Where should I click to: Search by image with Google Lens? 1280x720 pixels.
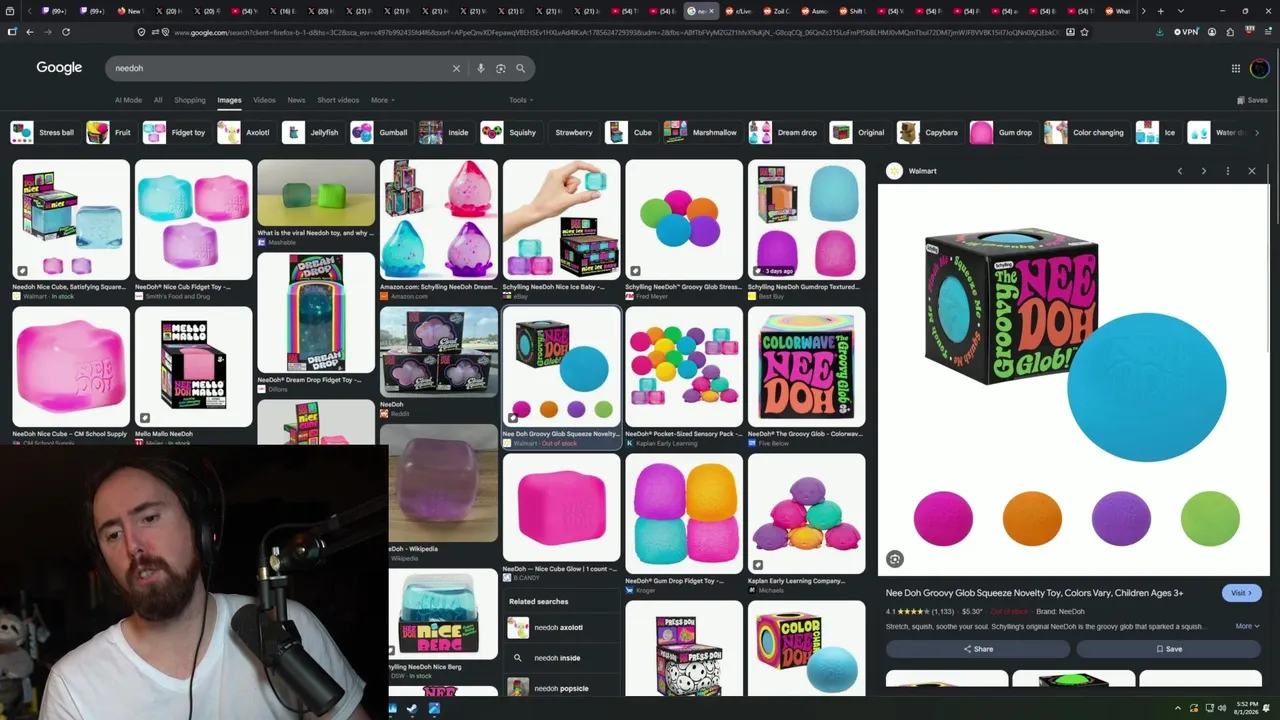[501, 68]
